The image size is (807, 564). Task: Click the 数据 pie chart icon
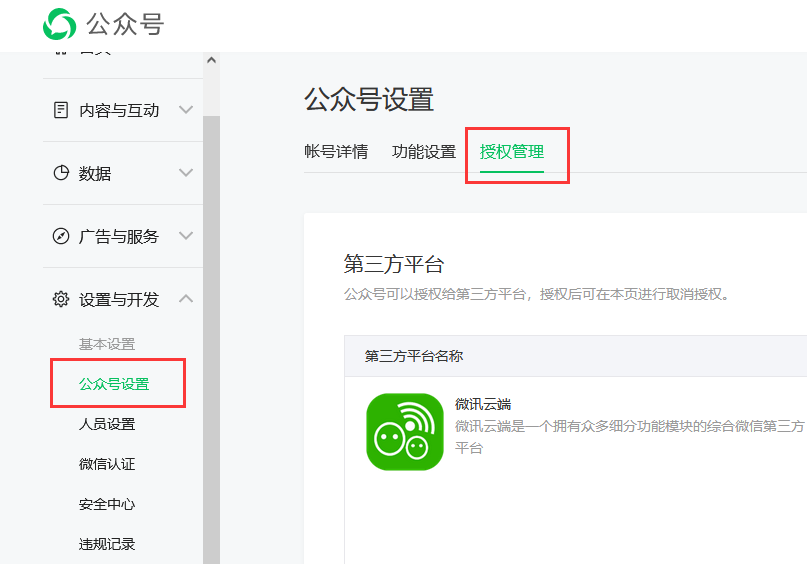(x=61, y=173)
